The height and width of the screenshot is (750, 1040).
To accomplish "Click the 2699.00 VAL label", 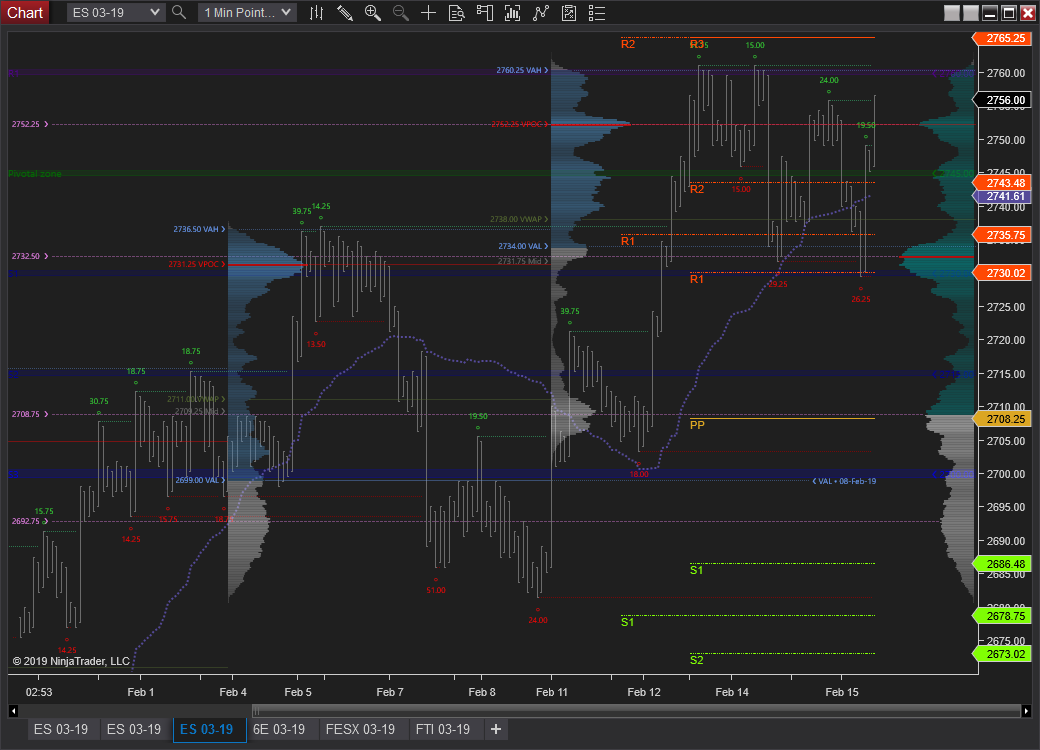I will coord(200,480).
